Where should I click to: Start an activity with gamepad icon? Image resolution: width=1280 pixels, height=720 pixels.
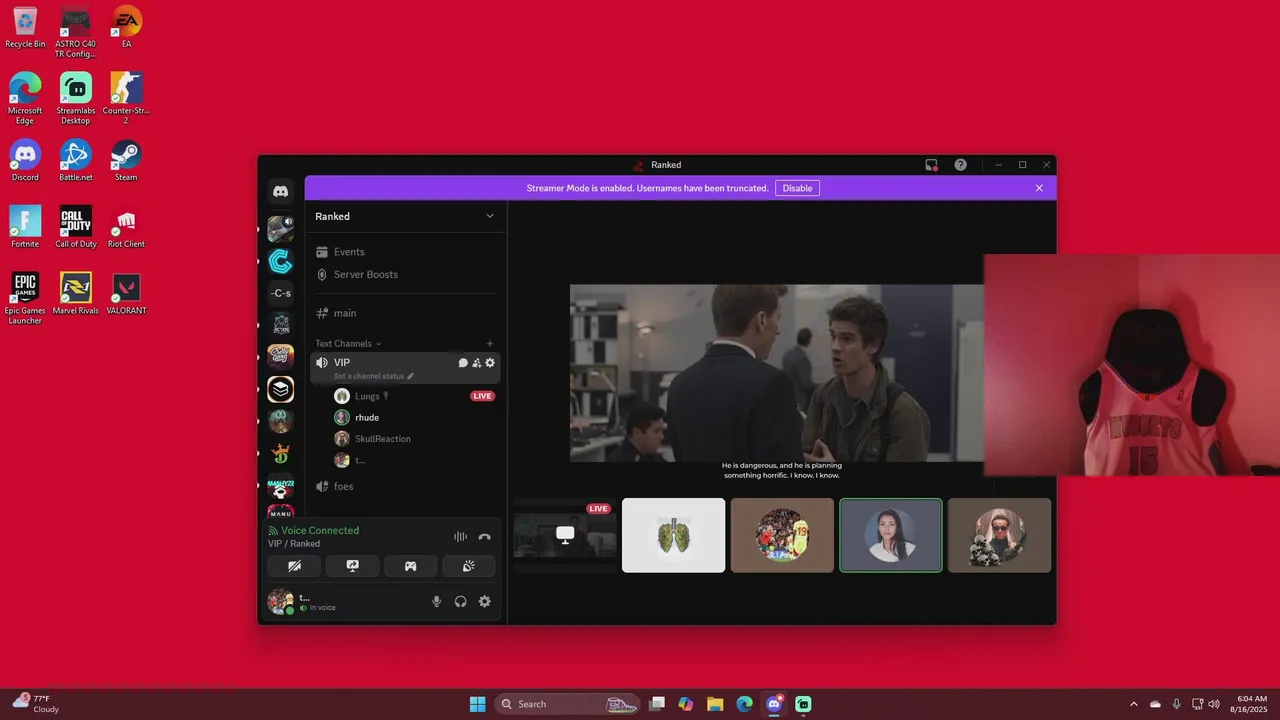(410, 566)
